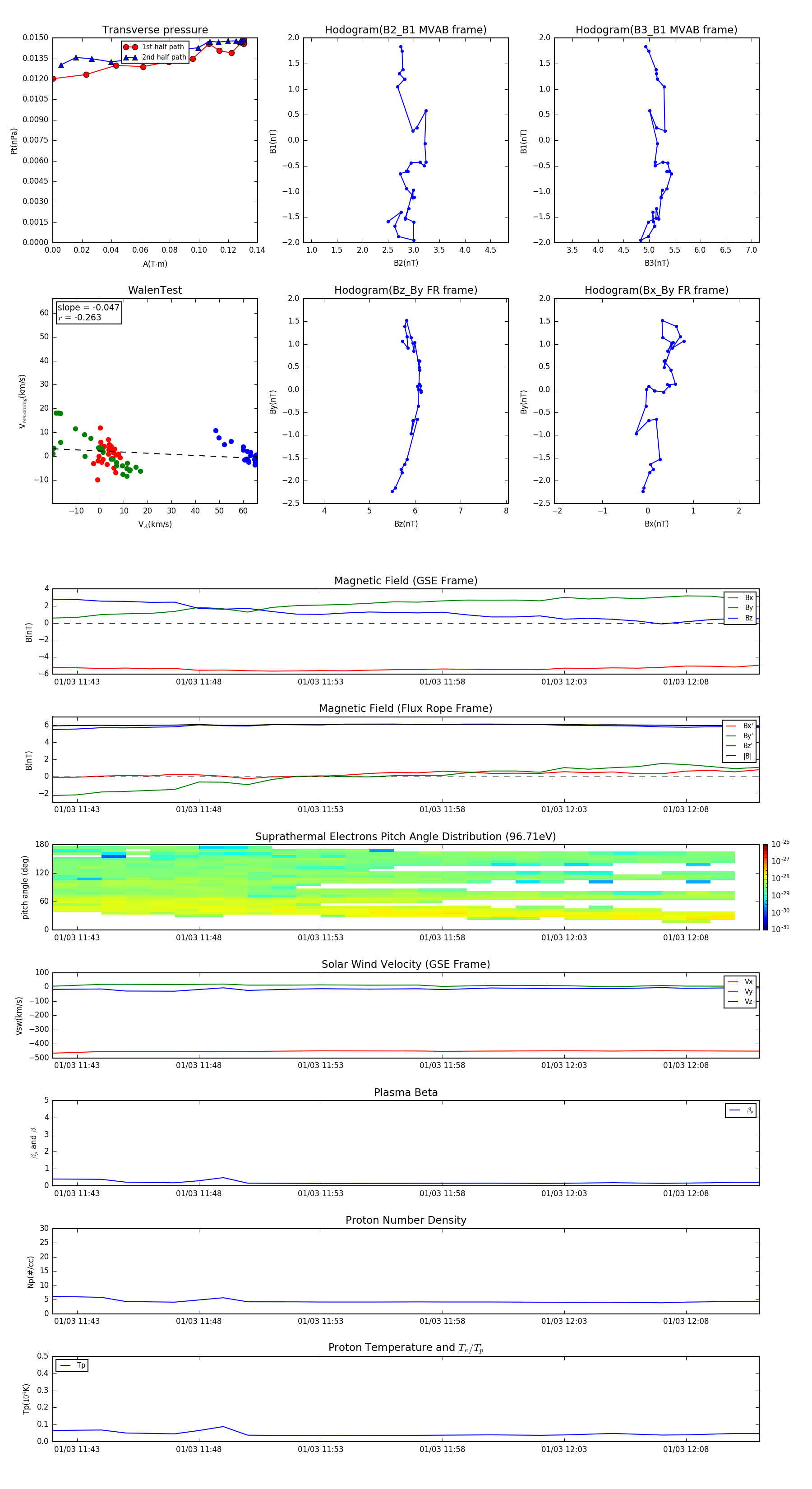This screenshot has height=1489, width=812.
Task: Click the 'Vz' legend entry
Action: coord(741,1002)
